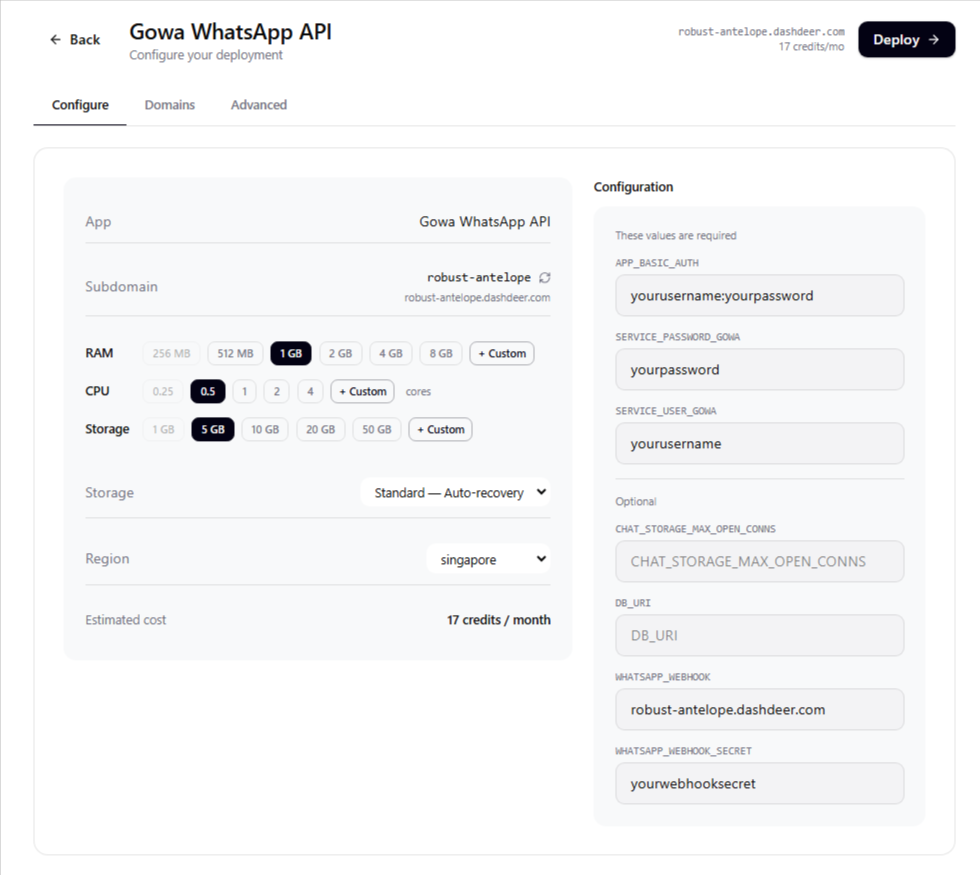Select 2 CPU cores
This screenshot has width=980, height=875.
(277, 391)
